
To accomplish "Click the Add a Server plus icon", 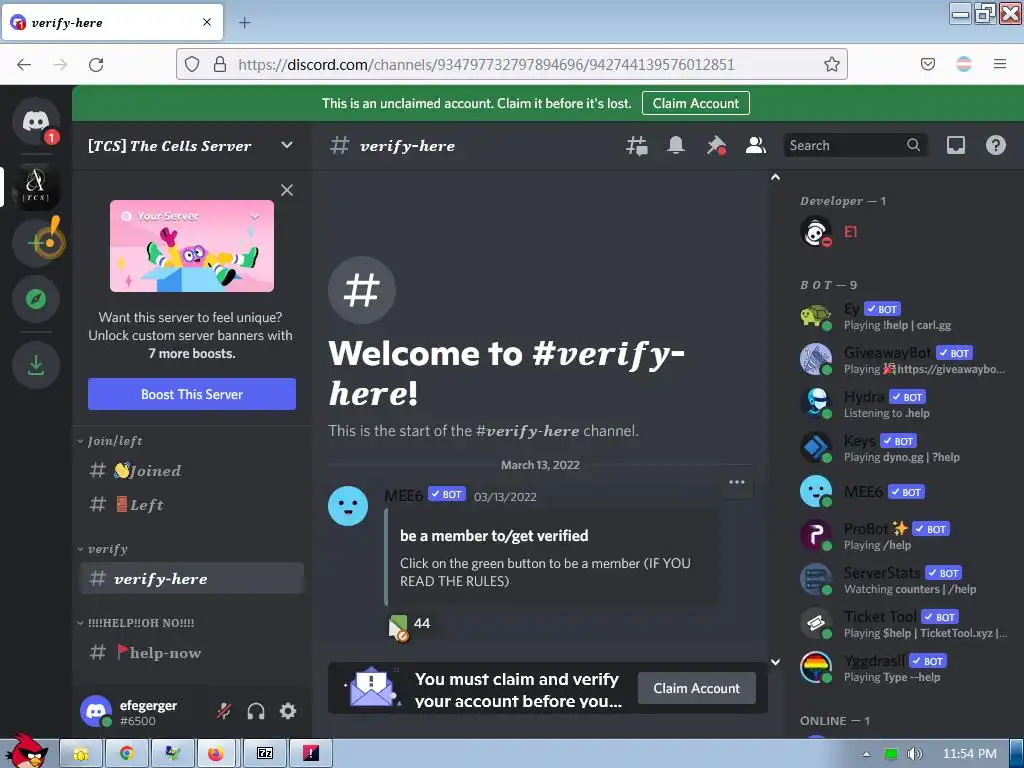I will coord(36,242).
